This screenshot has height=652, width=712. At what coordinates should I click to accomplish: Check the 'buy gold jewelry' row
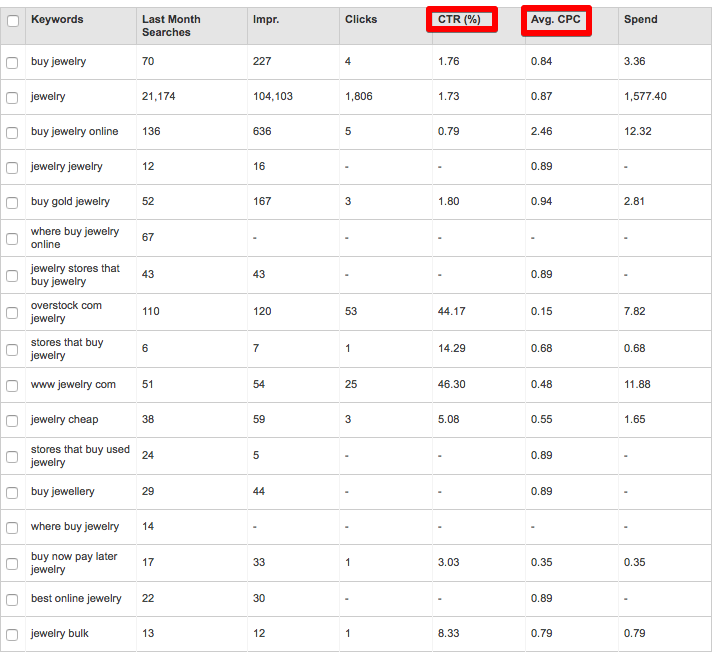[12, 203]
